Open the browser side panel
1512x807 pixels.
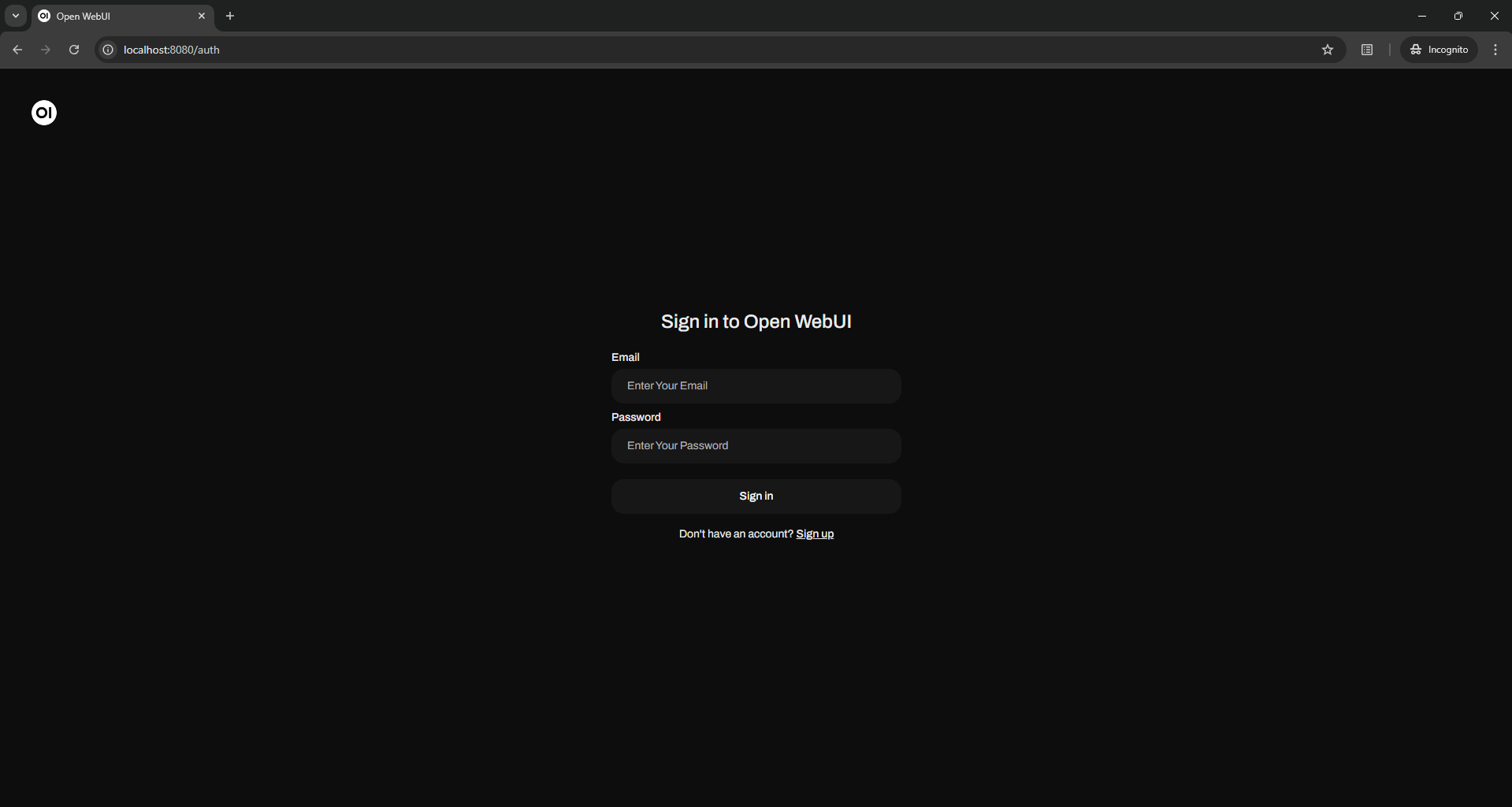click(1367, 50)
